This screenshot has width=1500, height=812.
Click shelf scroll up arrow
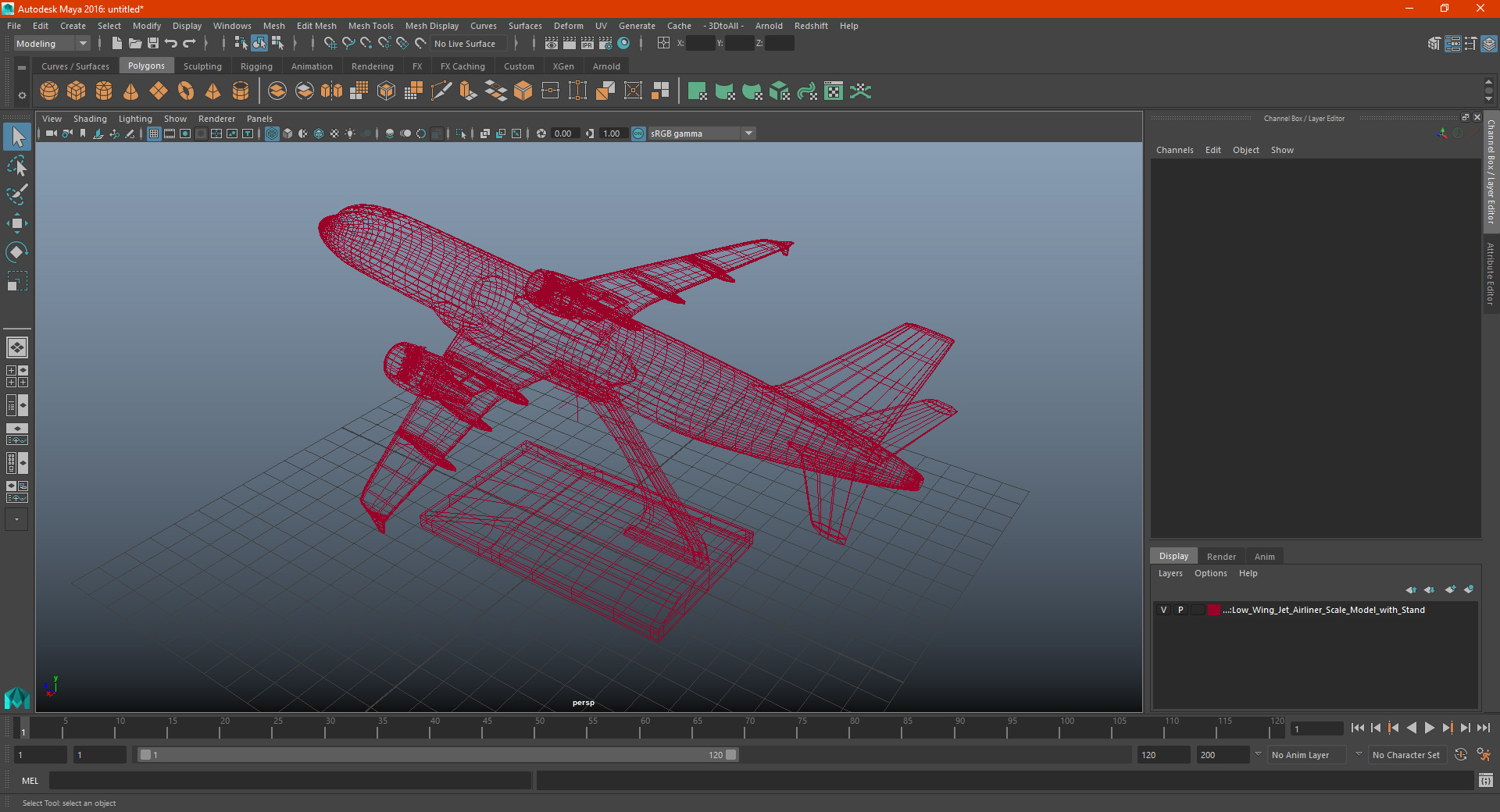(1488, 81)
